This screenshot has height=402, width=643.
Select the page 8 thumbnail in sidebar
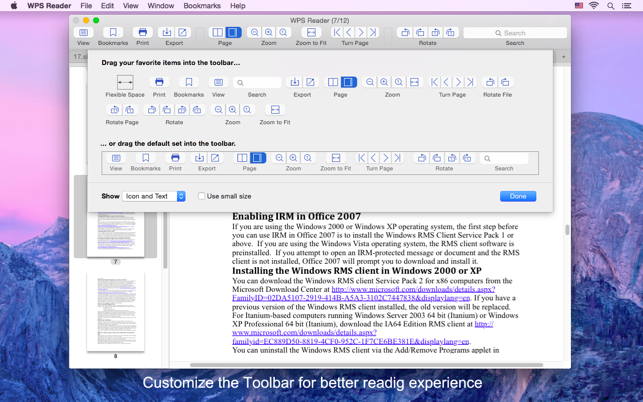115,311
